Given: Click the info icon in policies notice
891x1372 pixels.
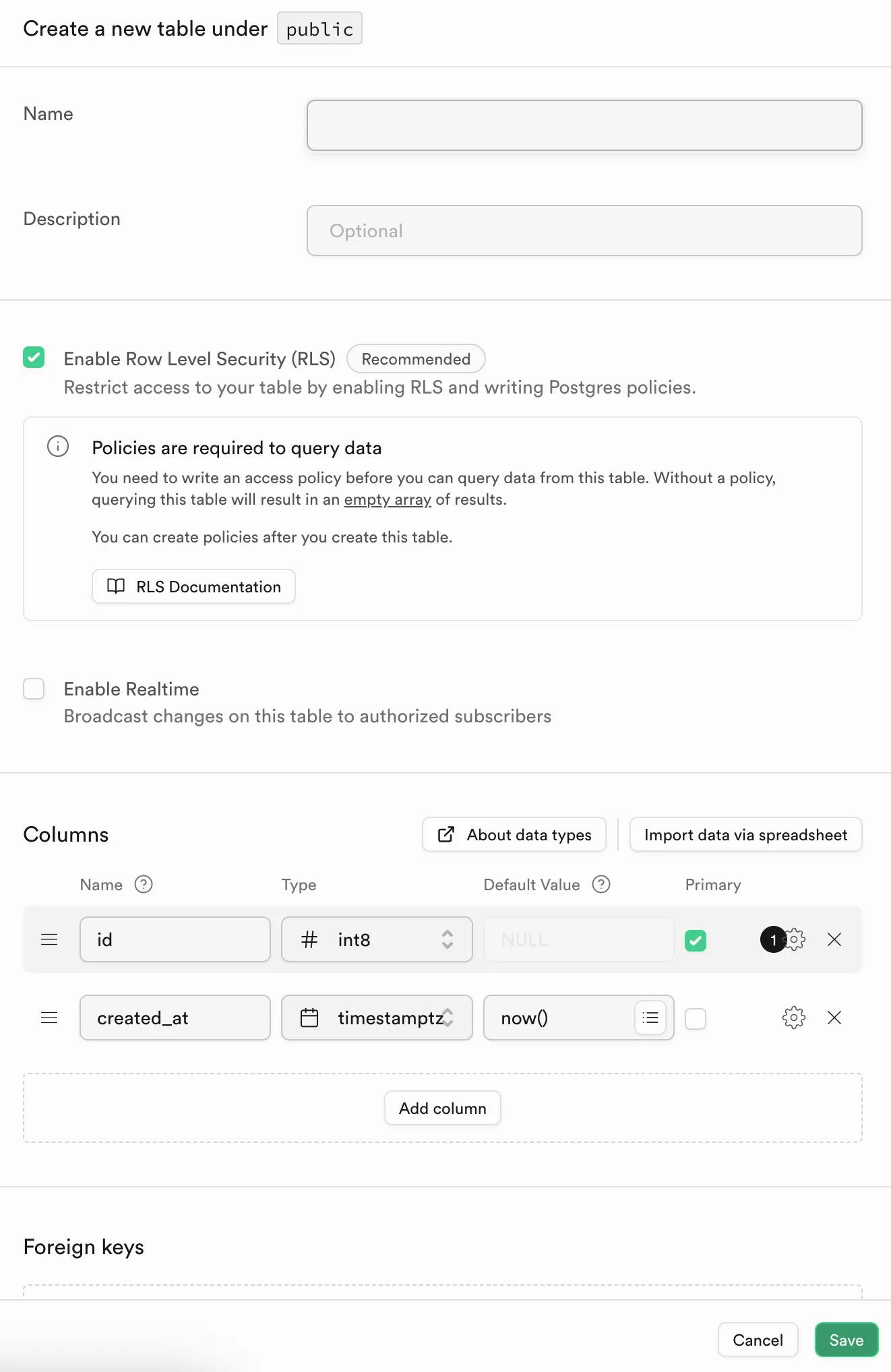Looking at the screenshot, I should 58,446.
